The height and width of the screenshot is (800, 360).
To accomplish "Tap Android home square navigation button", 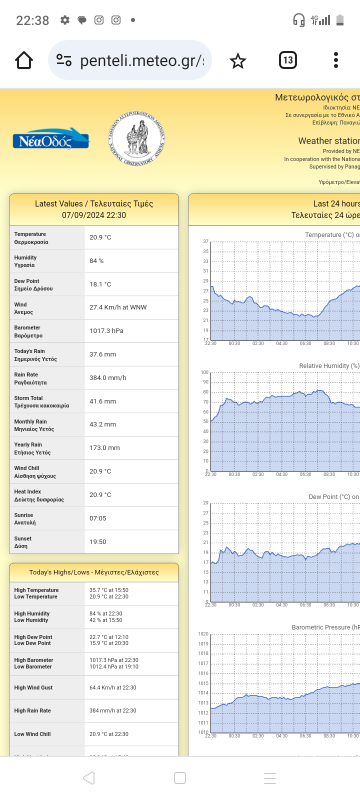I will coord(179,778).
